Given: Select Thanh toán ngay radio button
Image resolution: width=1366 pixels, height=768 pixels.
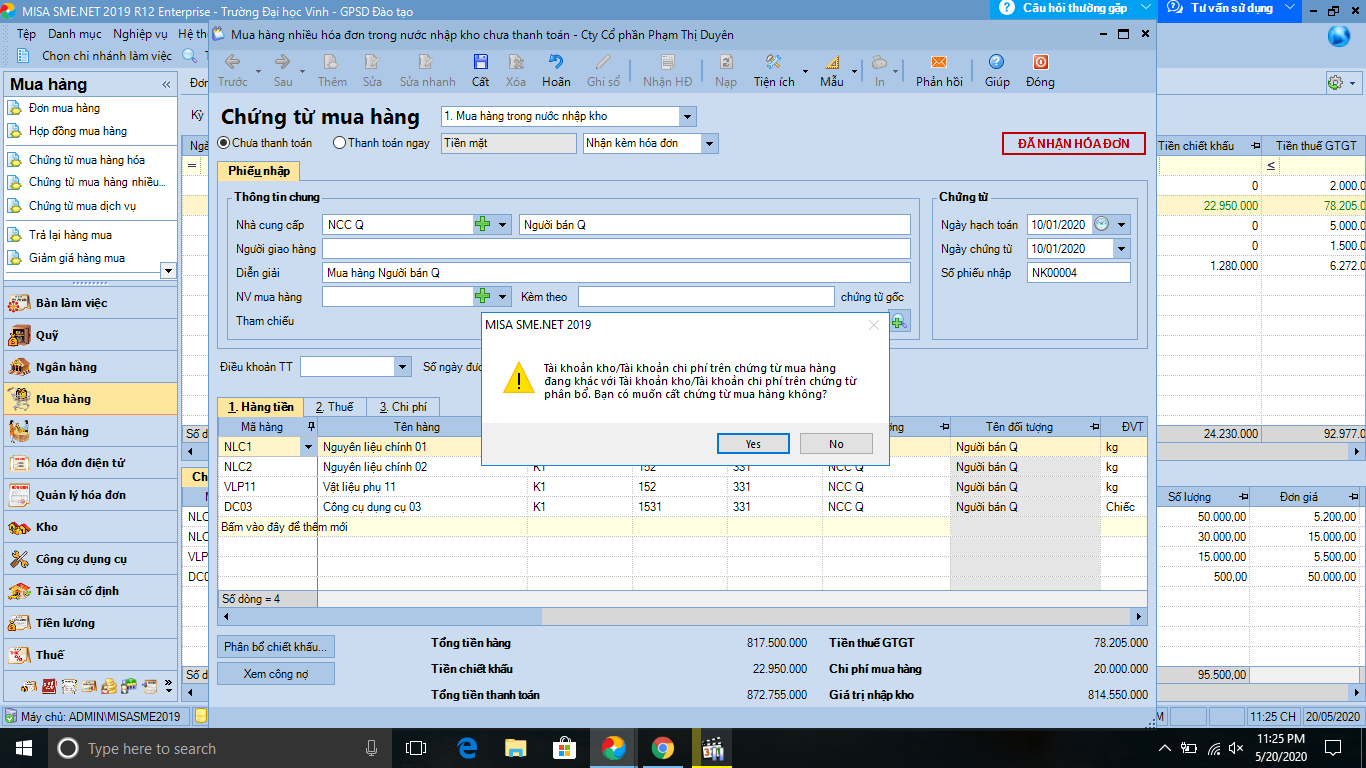Looking at the screenshot, I should tap(340, 143).
